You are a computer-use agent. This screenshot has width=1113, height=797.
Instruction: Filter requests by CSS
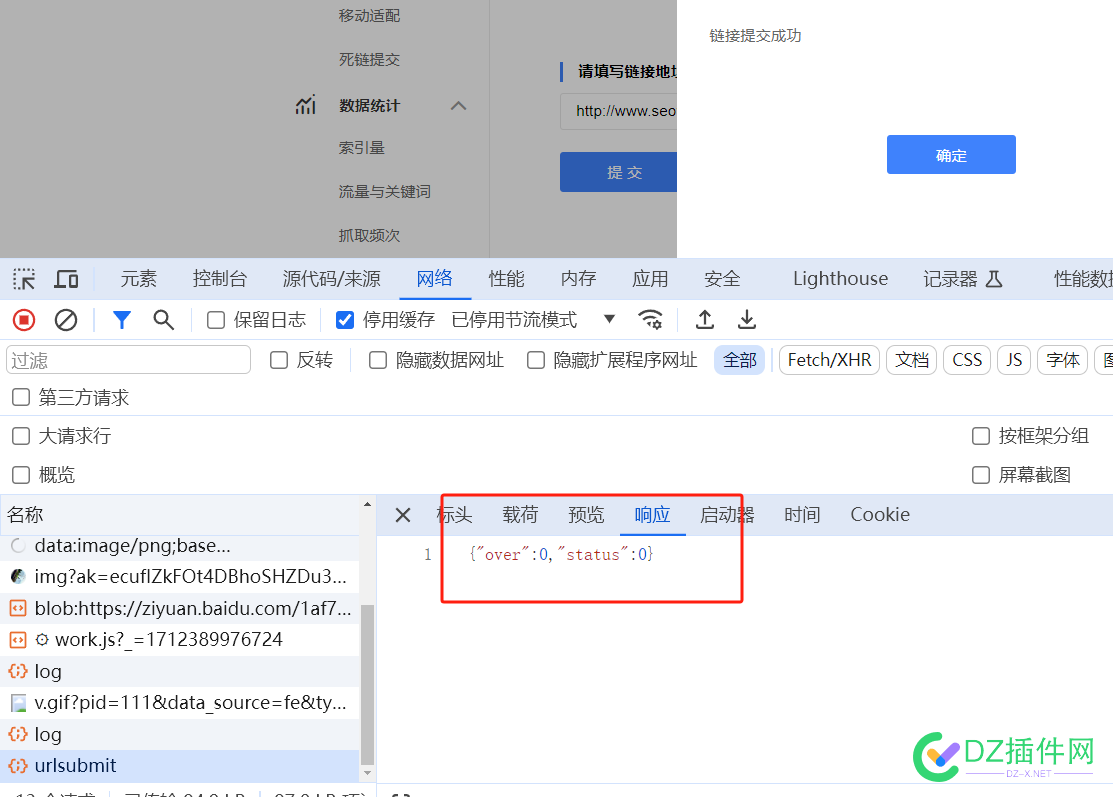pos(967,361)
